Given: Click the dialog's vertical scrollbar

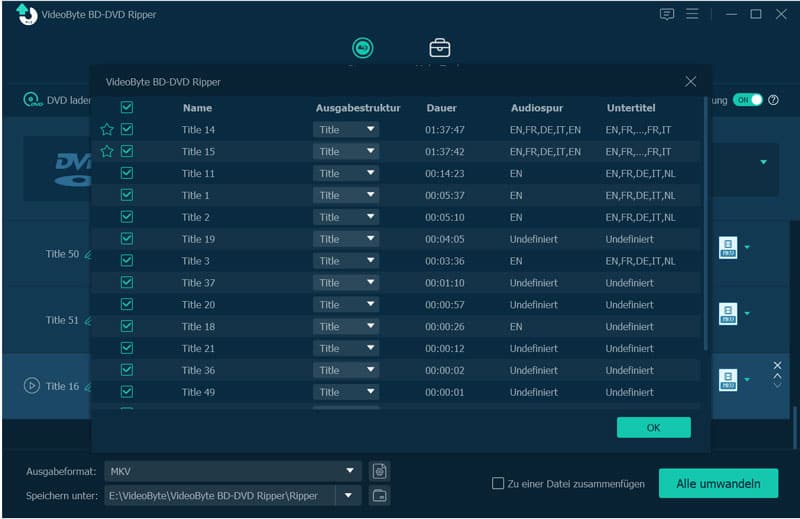Looking at the screenshot, I should pyautogui.click(x=706, y=223).
